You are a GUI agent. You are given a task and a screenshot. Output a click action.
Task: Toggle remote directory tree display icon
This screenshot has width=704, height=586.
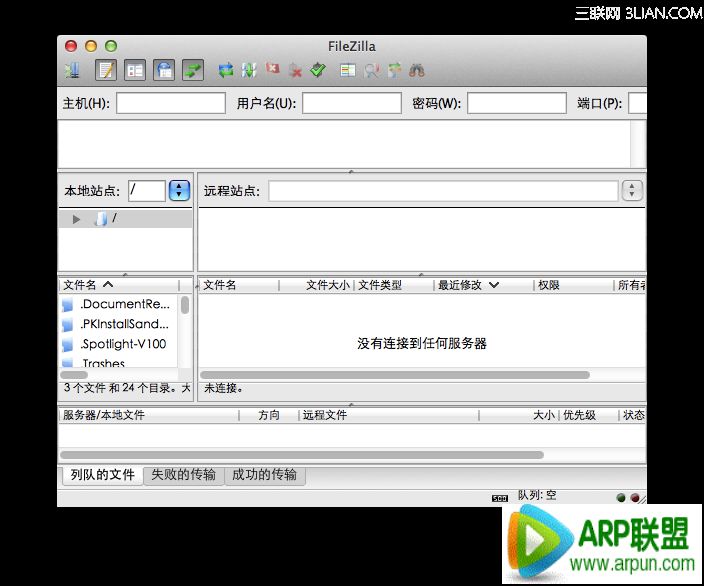164,70
